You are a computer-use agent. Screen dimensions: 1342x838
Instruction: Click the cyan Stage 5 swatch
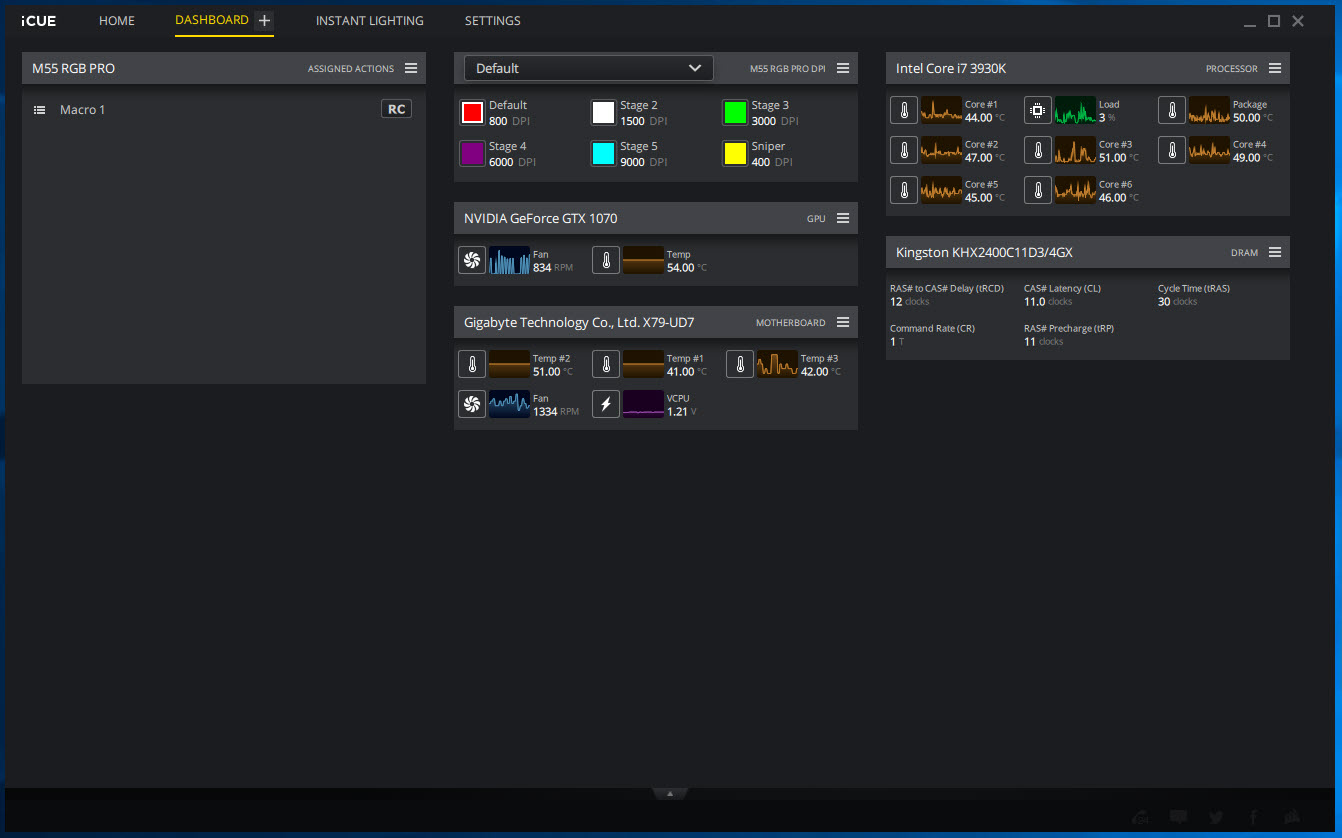click(603, 153)
